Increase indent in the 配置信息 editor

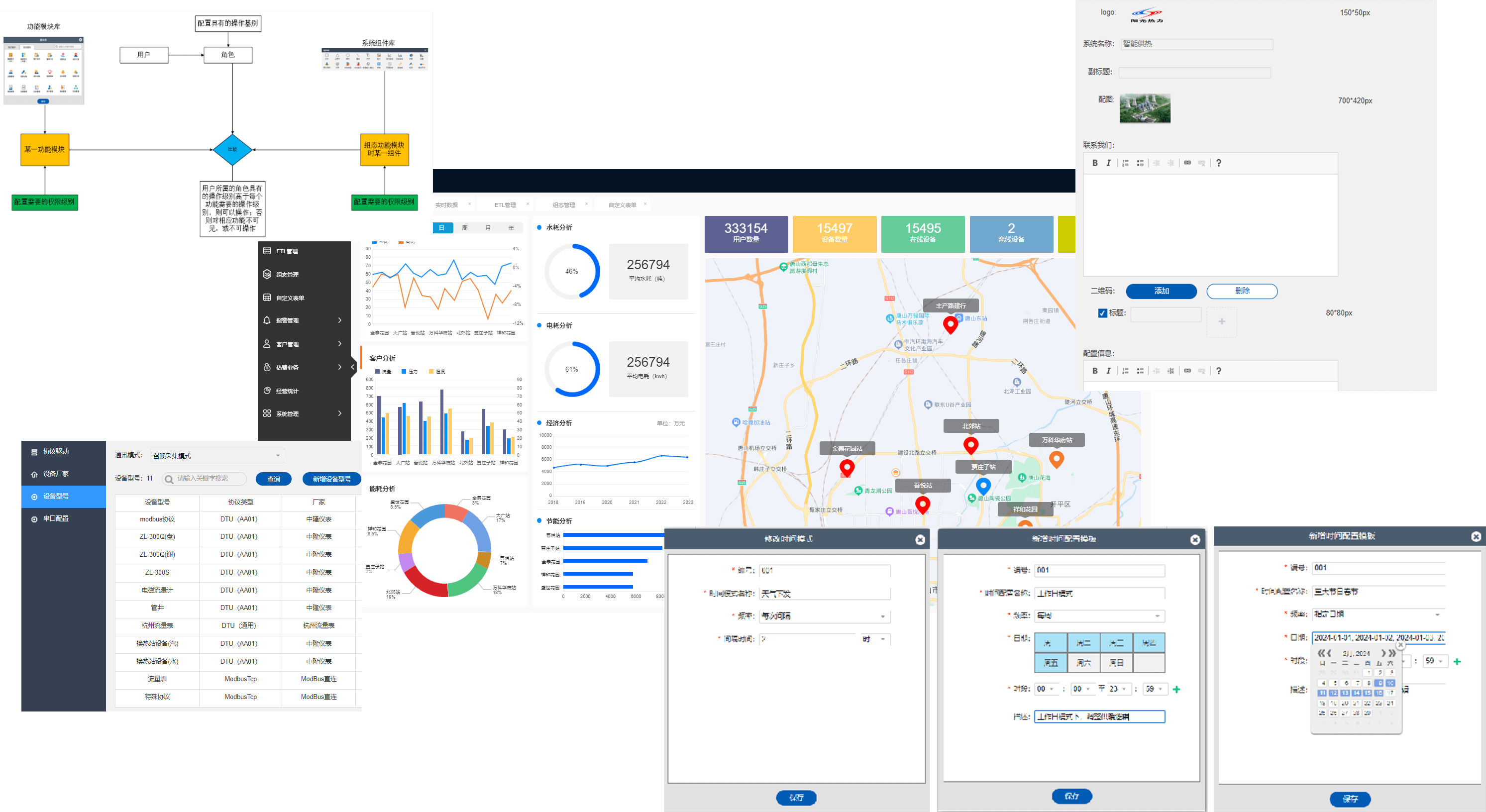tap(1170, 371)
